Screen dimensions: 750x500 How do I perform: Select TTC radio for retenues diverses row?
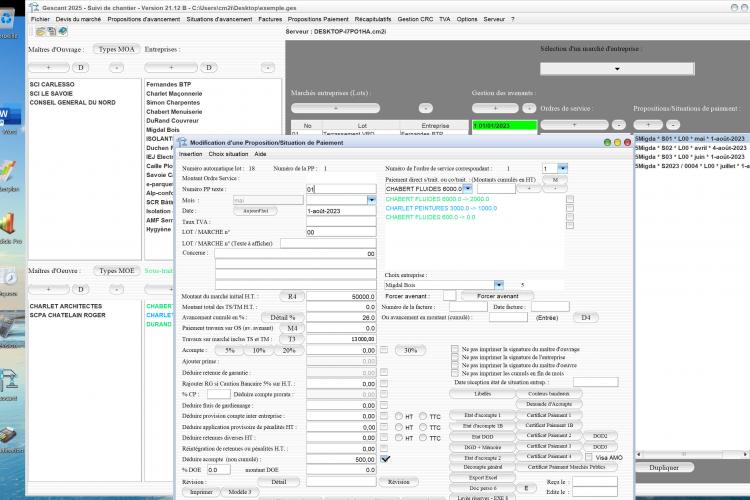423,438
